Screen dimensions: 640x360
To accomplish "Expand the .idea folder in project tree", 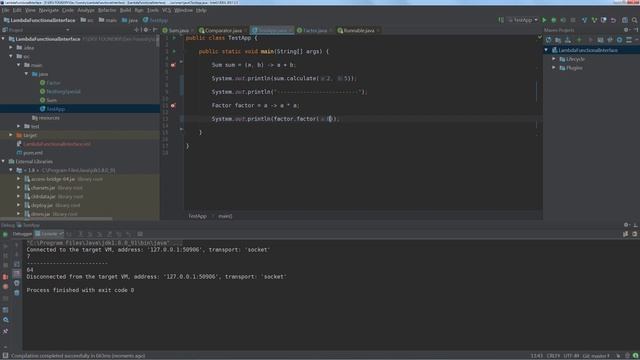I will tap(11, 48).
